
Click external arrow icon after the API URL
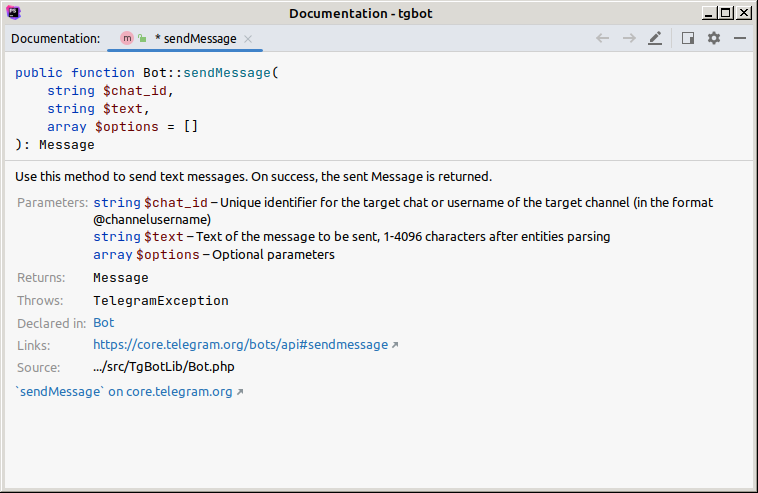tap(395, 345)
